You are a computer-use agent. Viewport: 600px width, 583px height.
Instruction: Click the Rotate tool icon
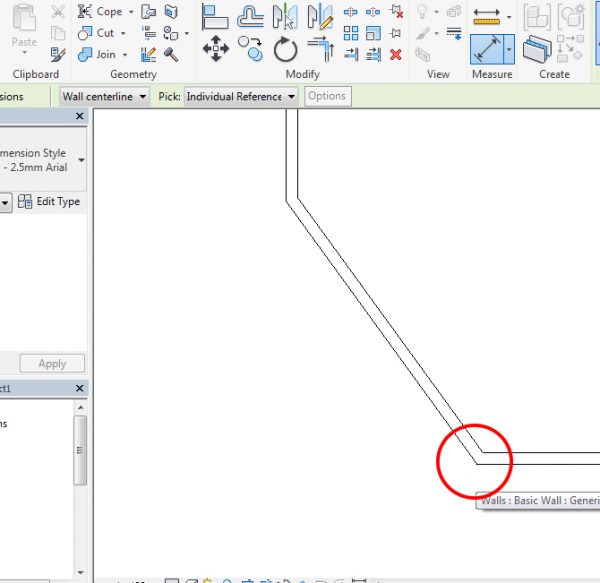(286, 49)
